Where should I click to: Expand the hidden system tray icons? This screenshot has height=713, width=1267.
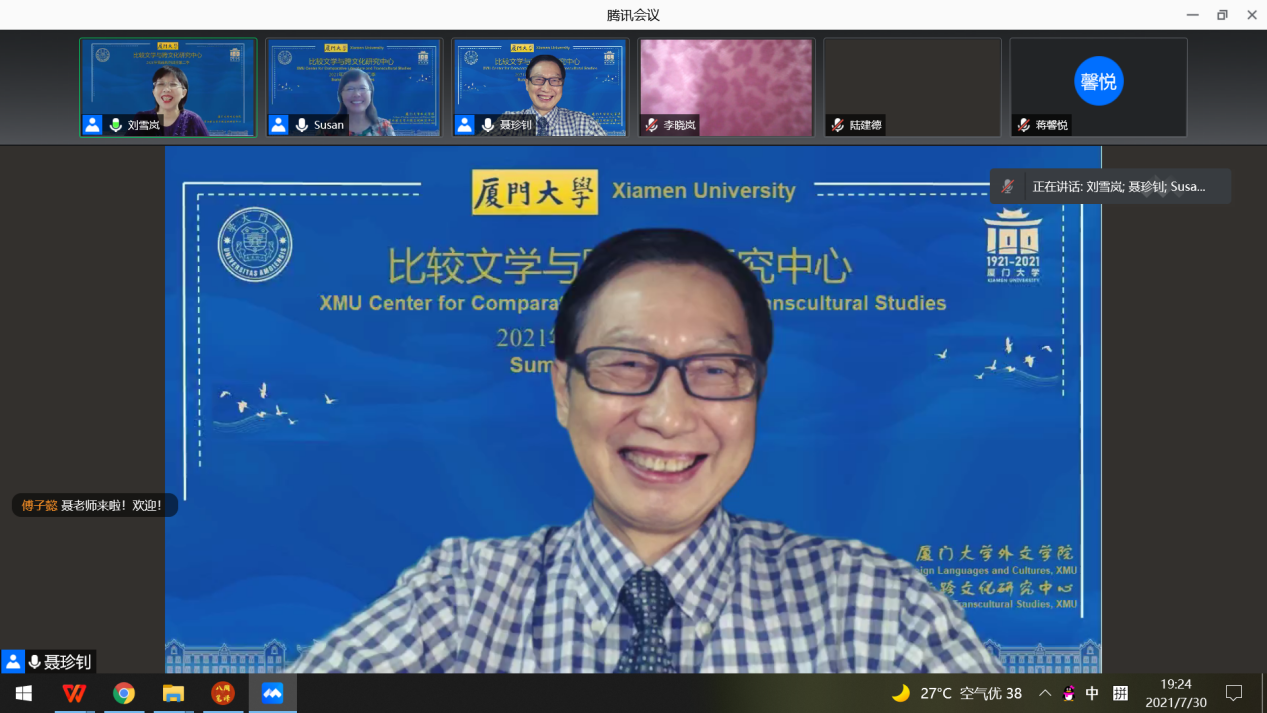tap(1044, 693)
